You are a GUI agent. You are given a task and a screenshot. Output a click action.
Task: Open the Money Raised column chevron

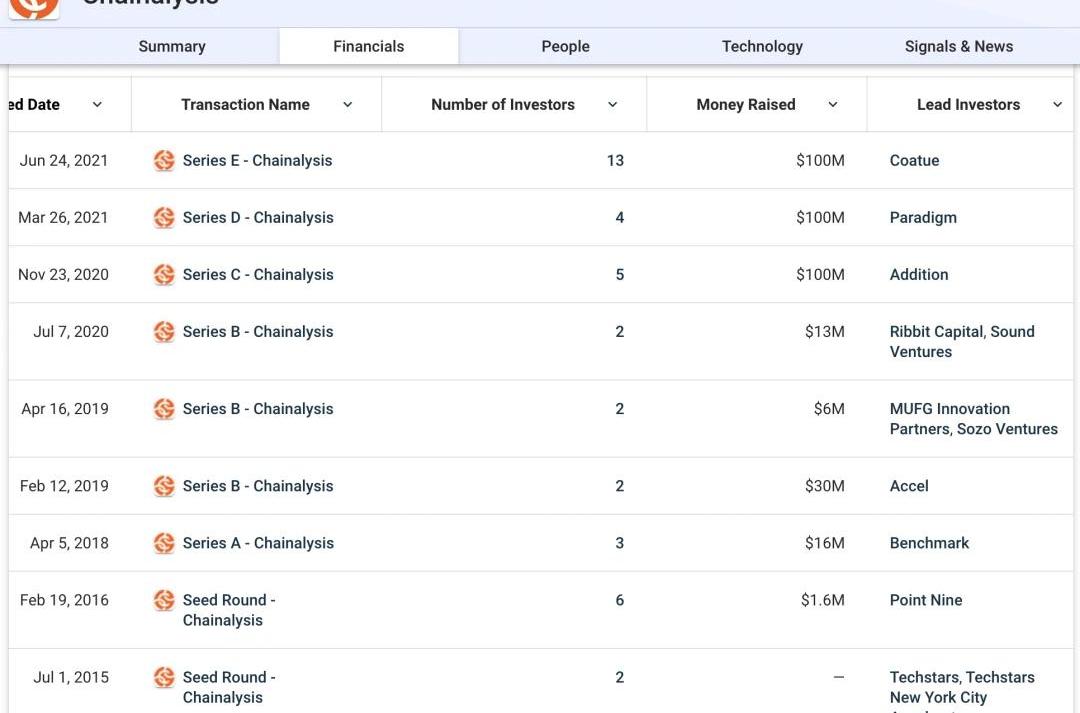(832, 105)
